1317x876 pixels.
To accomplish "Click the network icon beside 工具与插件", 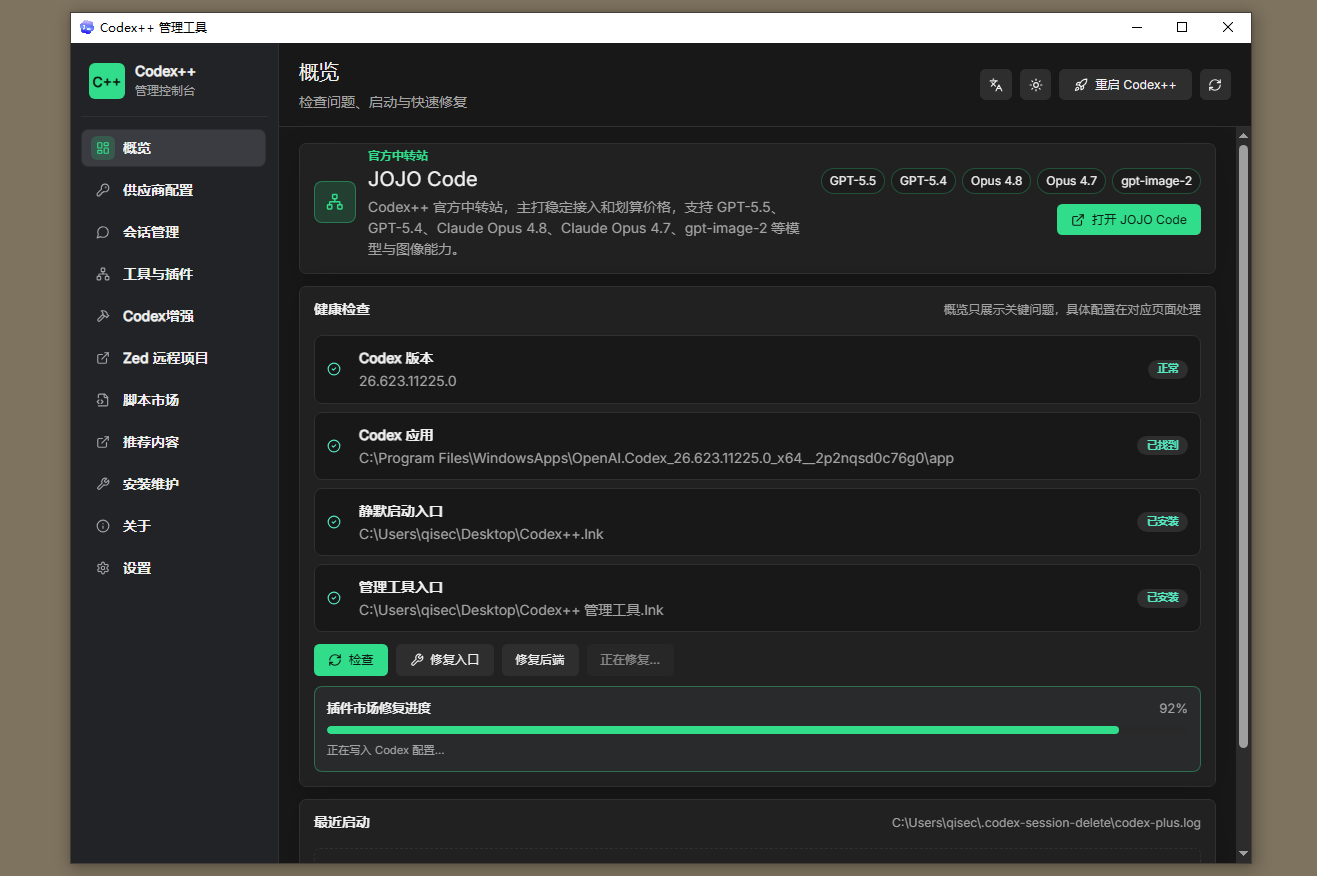I will (102, 274).
